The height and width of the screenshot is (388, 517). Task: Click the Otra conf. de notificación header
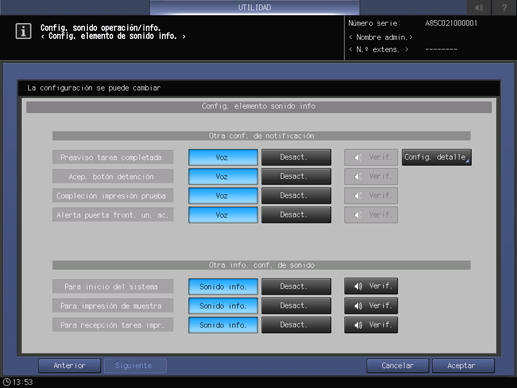(x=261, y=136)
